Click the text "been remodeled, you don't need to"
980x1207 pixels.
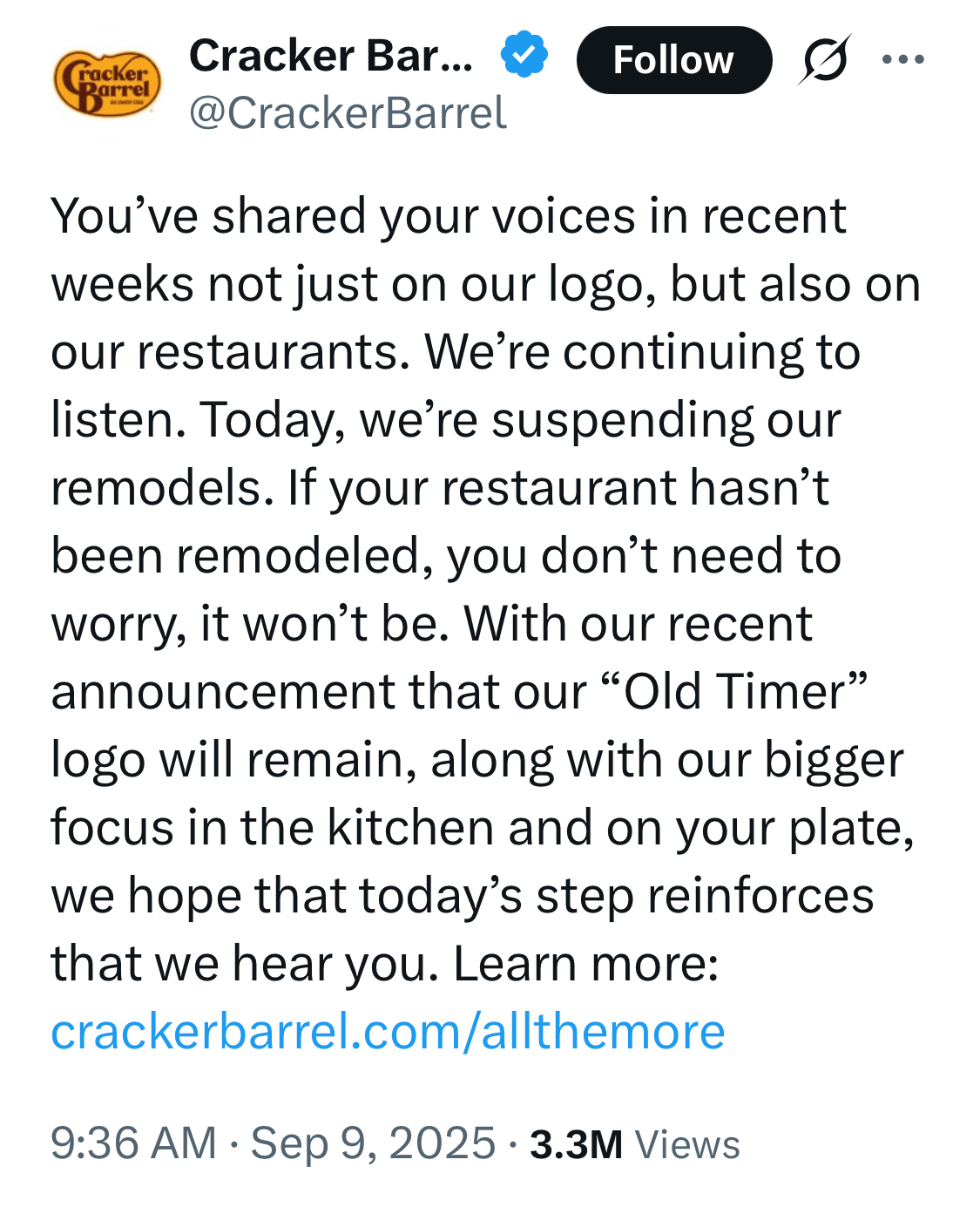[445, 556]
